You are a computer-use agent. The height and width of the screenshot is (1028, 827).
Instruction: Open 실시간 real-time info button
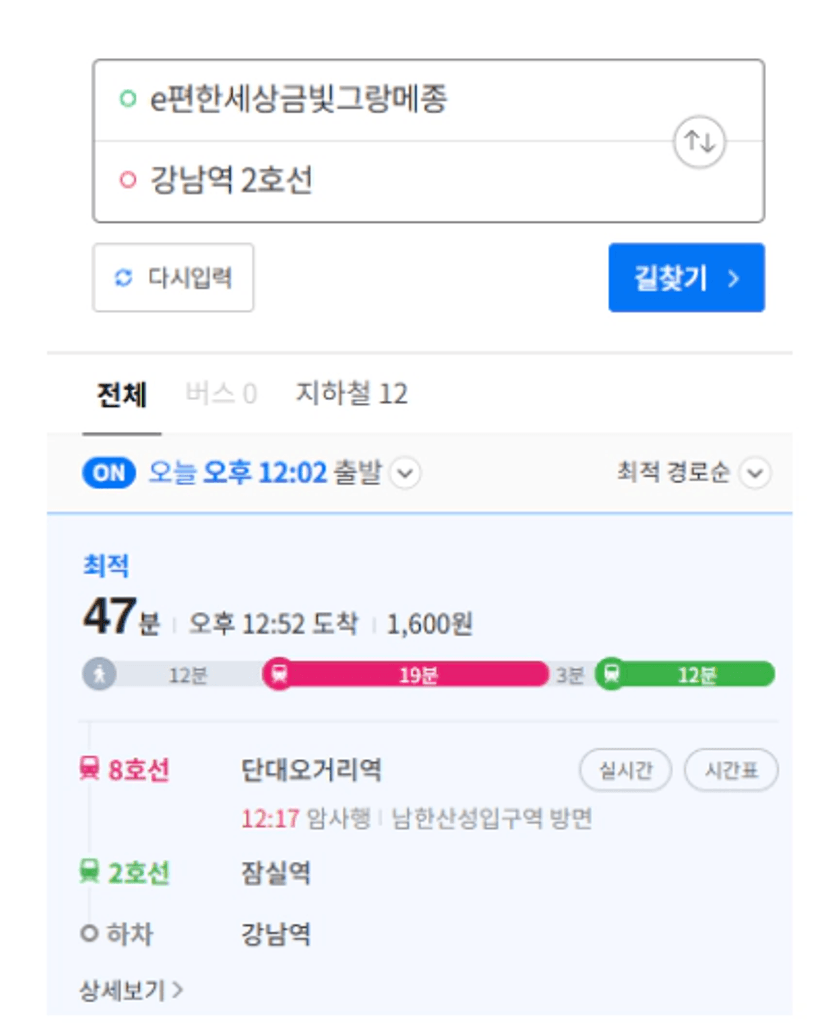(625, 771)
